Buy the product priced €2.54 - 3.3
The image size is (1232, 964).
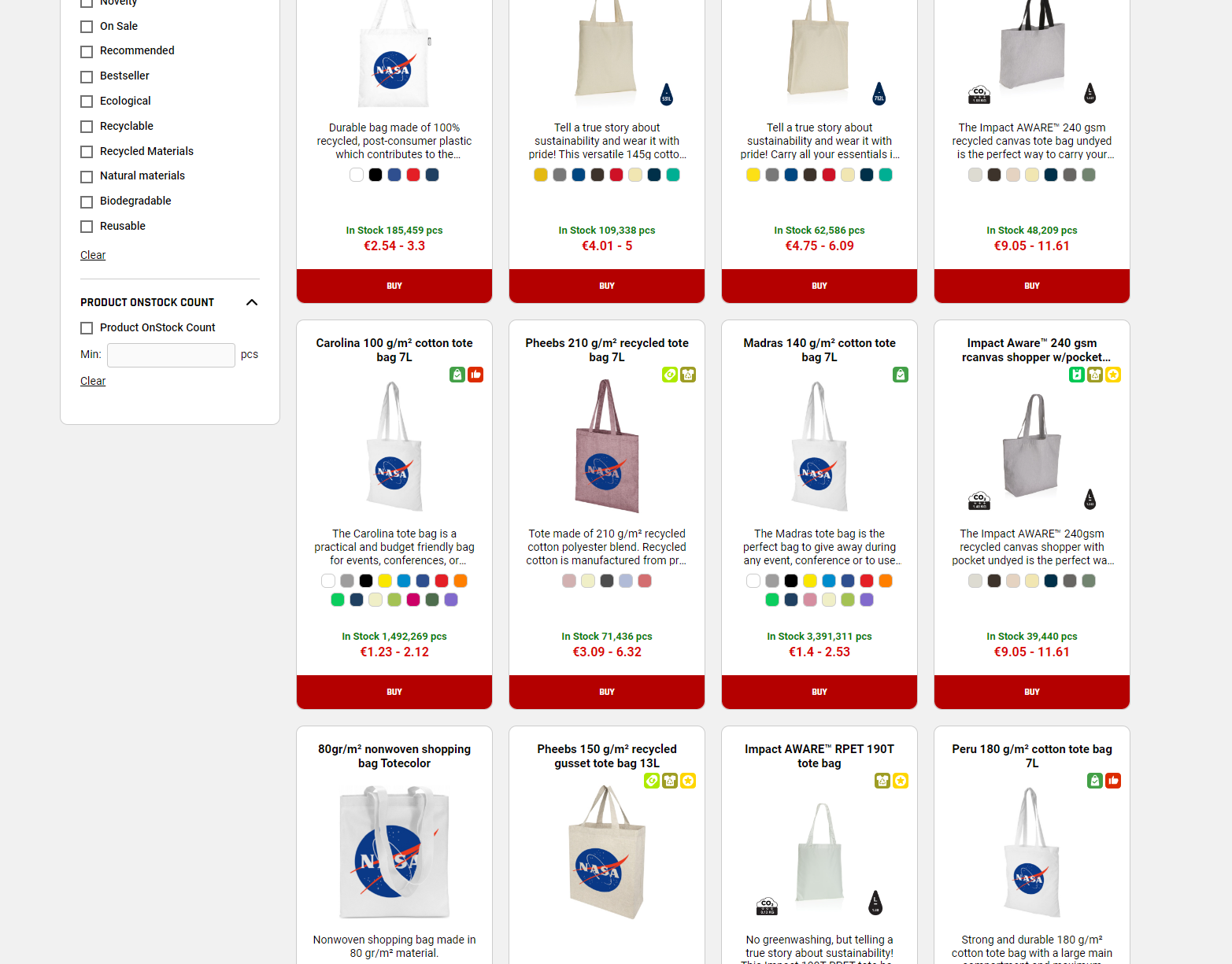[394, 286]
